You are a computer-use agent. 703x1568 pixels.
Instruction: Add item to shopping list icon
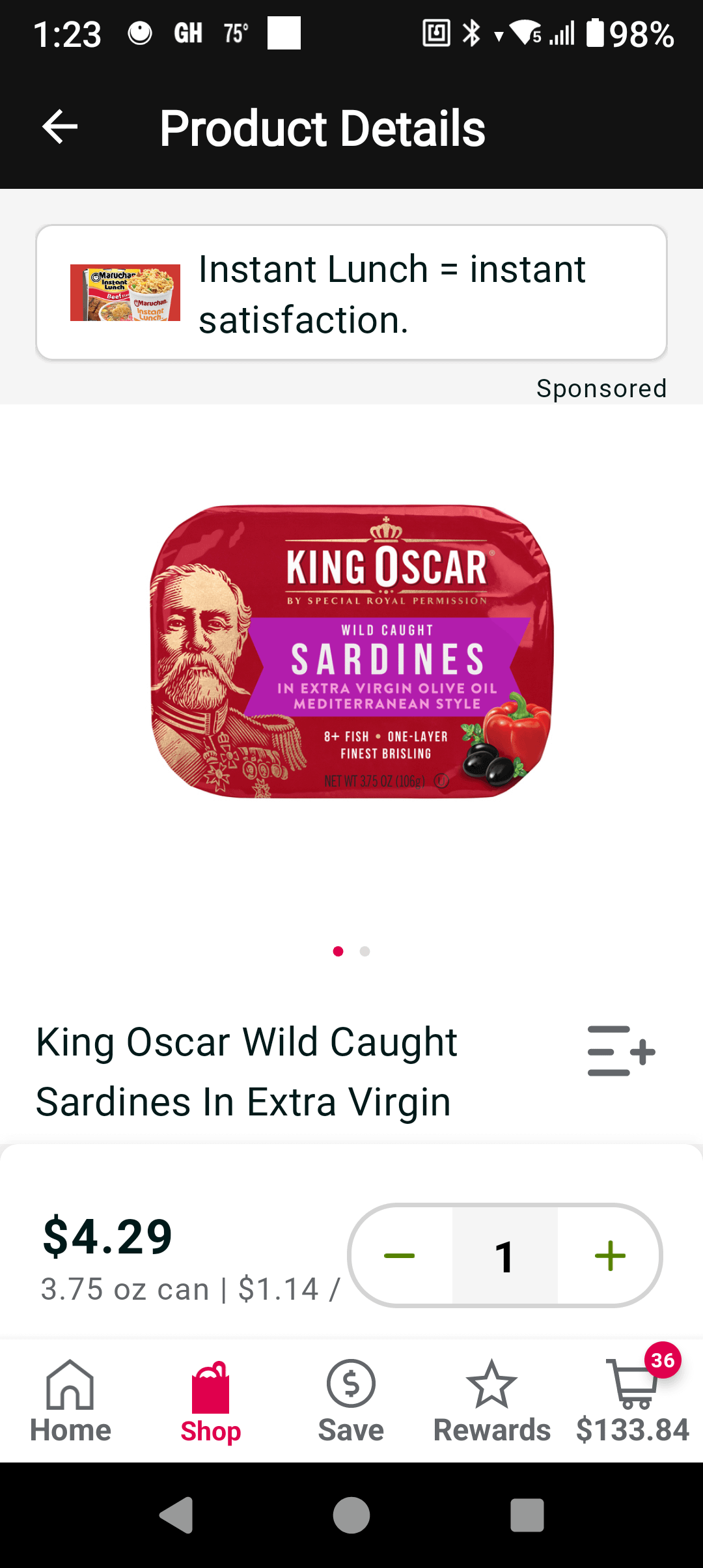click(x=621, y=1051)
